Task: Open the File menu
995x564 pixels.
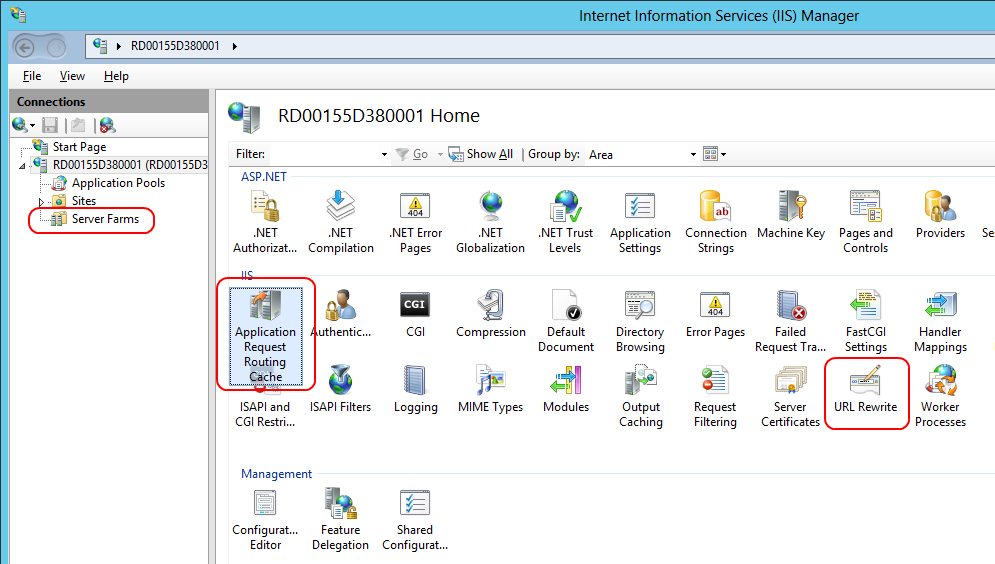Action: (x=32, y=76)
